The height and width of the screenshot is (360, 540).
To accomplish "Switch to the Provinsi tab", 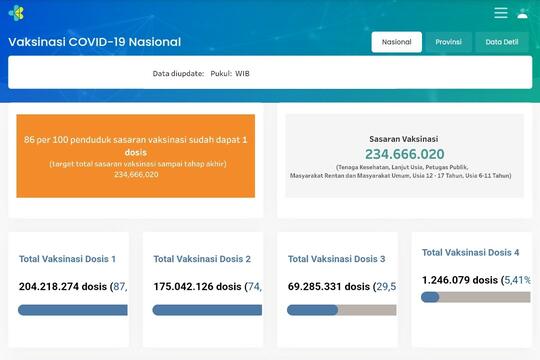I will pyautogui.click(x=448, y=42).
